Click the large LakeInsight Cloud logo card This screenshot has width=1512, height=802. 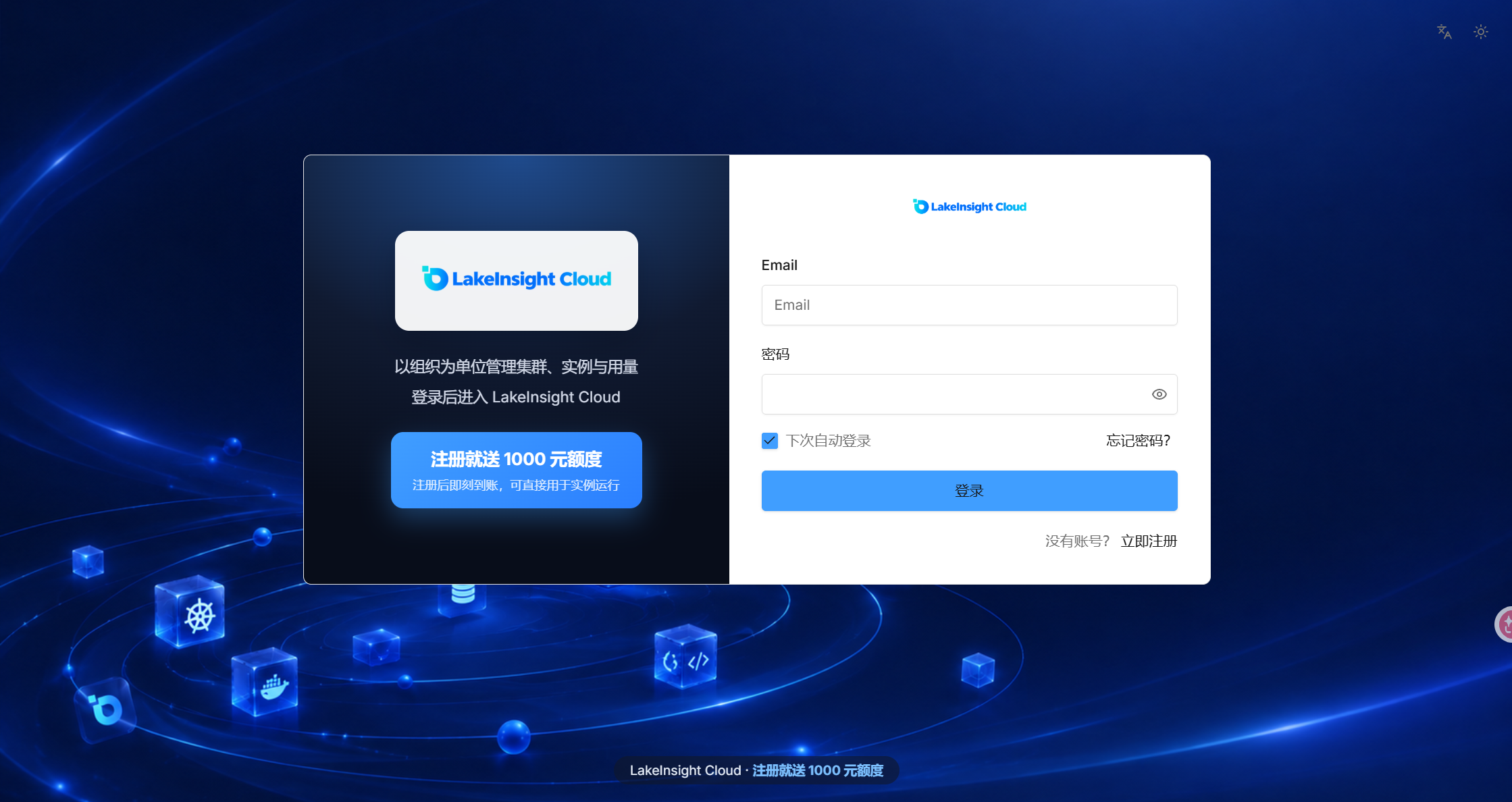(516, 281)
